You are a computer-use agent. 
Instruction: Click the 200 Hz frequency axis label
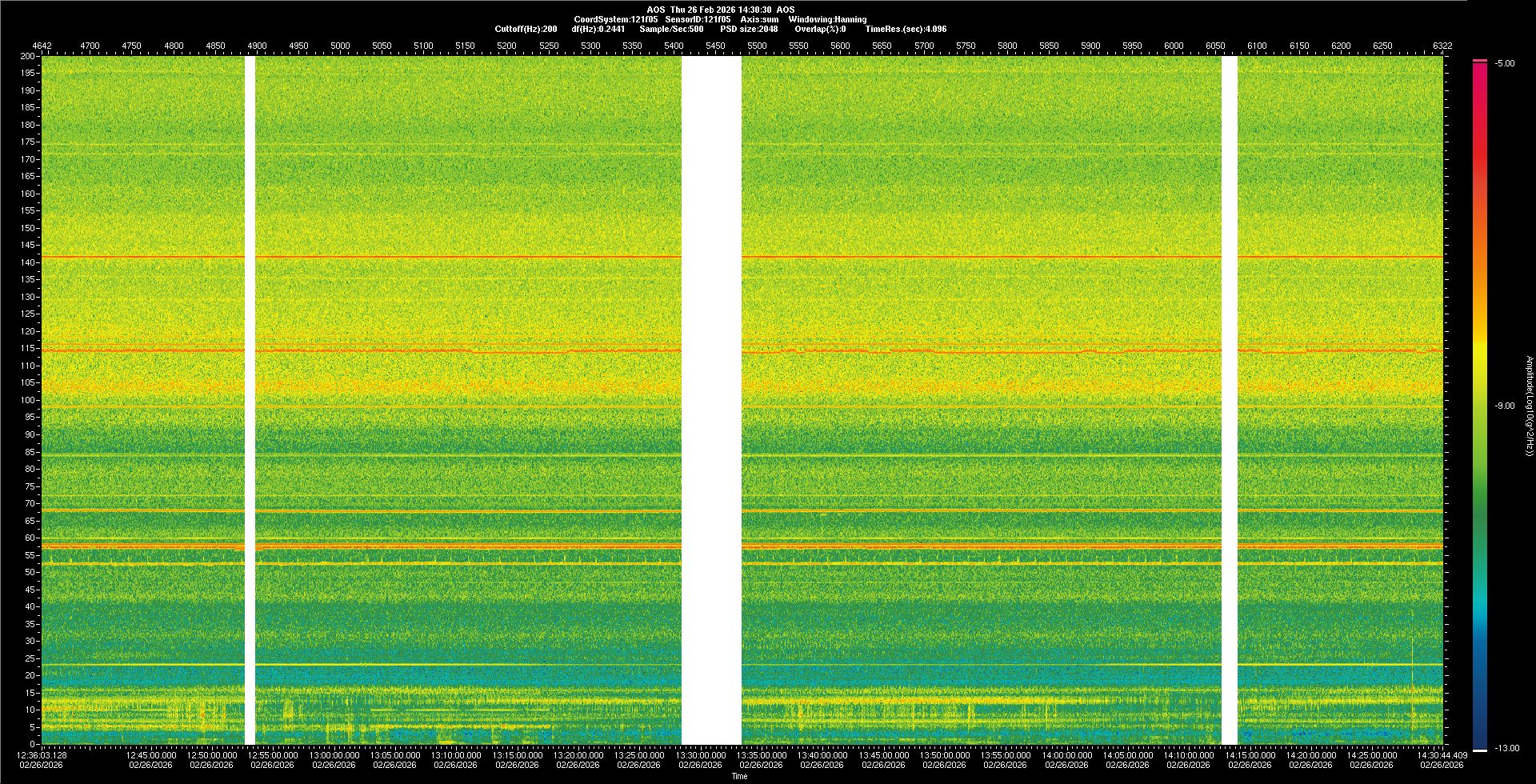pos(27,56)
